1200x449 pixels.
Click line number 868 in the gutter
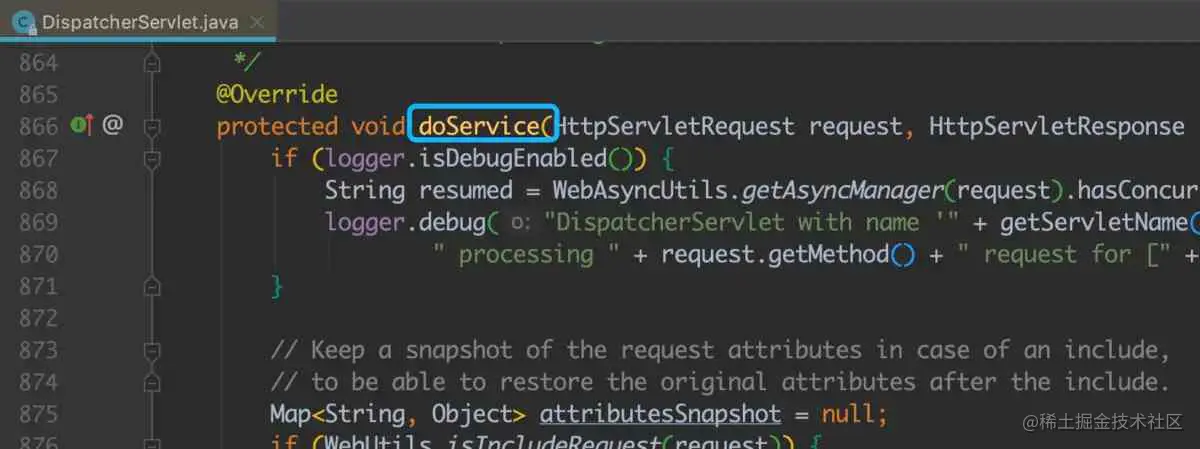[x=39, y=190]
